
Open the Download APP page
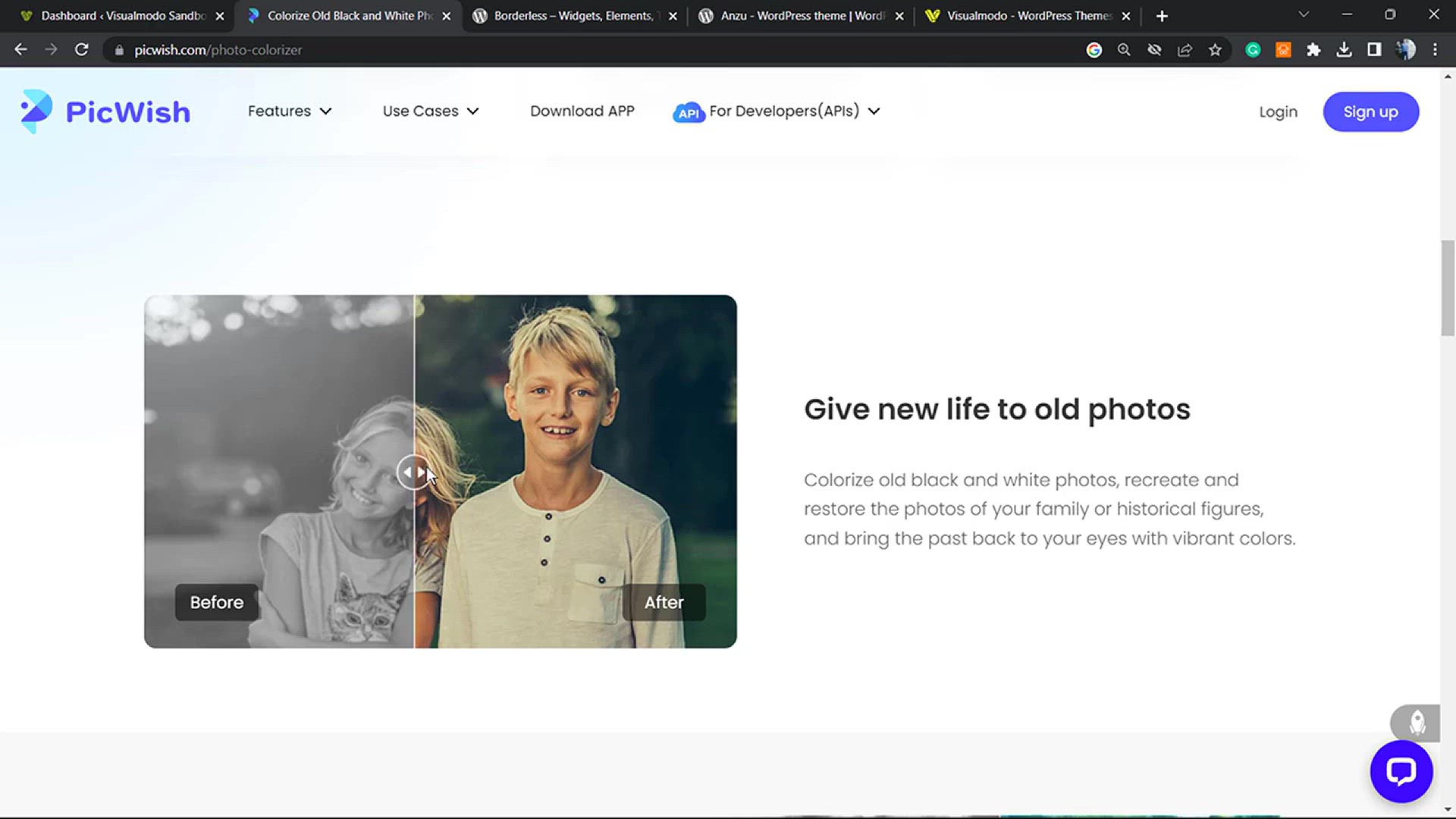coord(582,111)
